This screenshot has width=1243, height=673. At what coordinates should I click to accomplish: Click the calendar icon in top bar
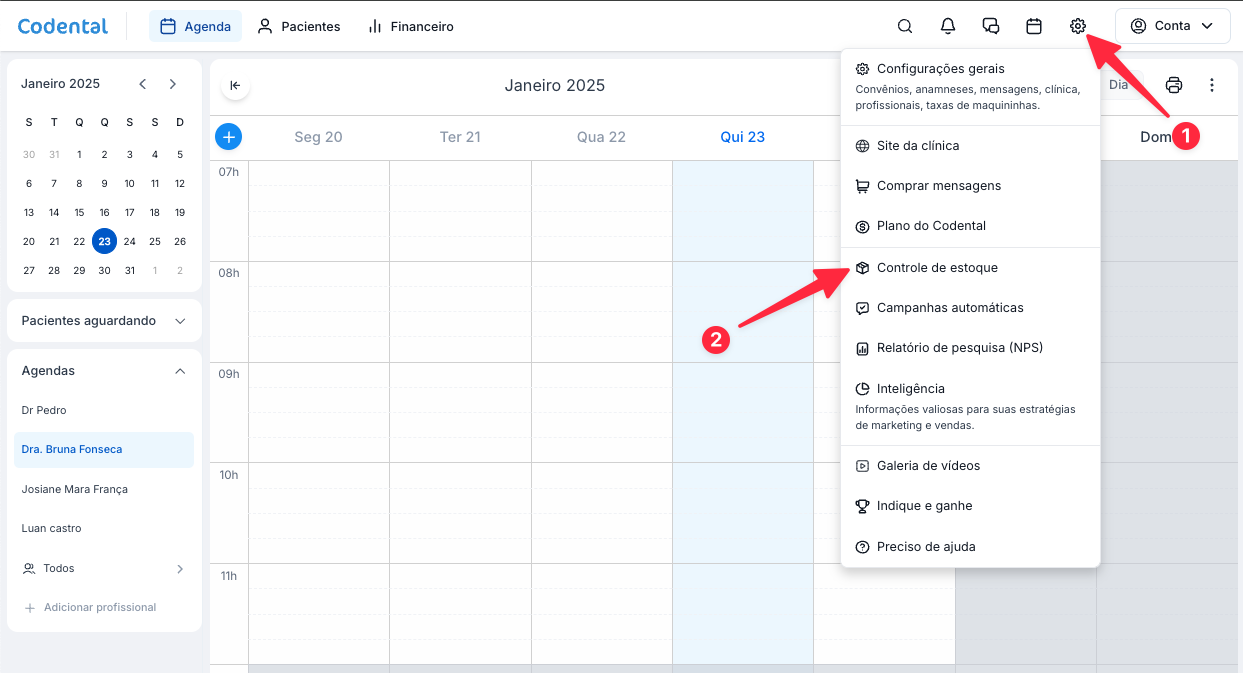point(1034,27)
